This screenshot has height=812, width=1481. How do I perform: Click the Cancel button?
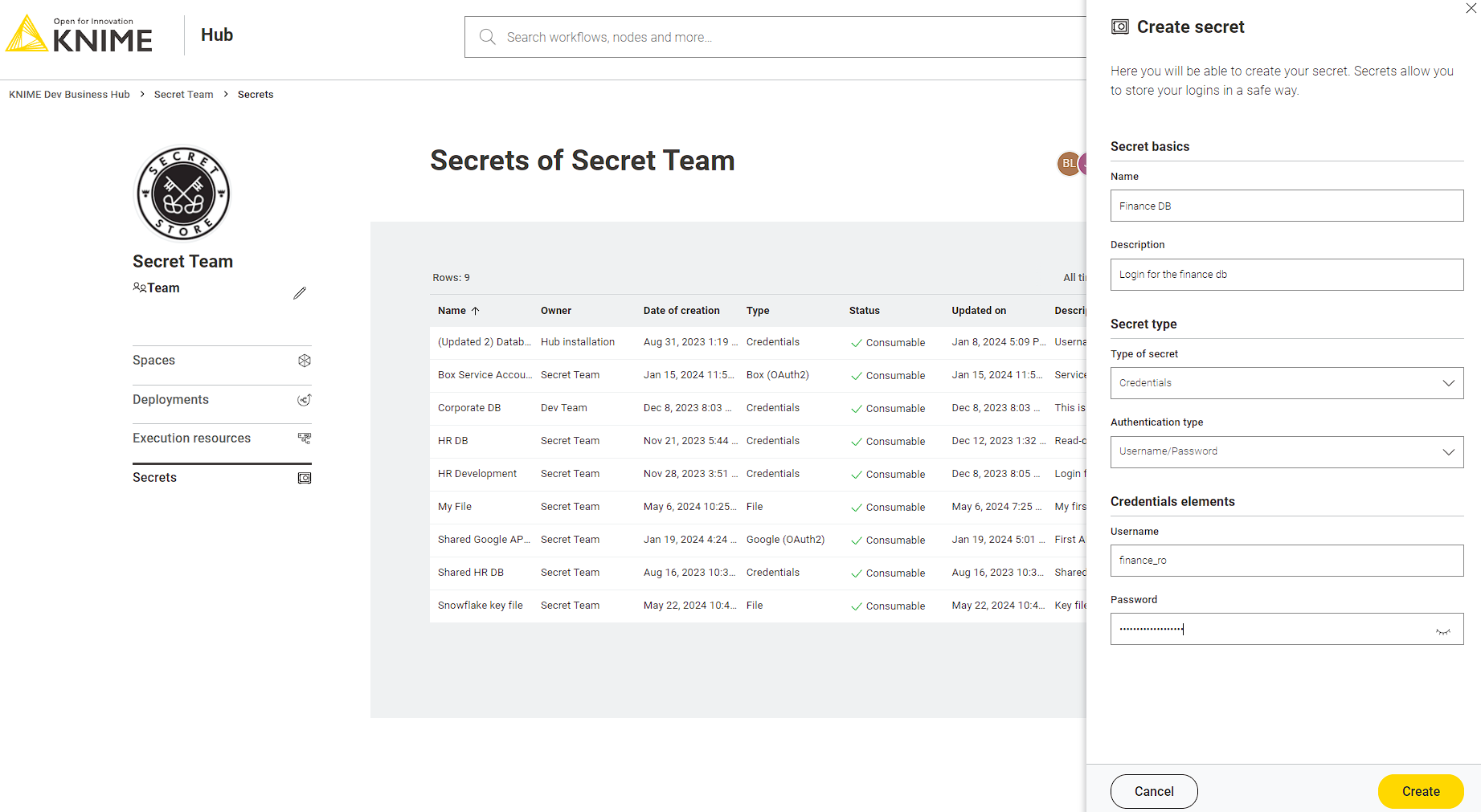tap(1154, 791)
